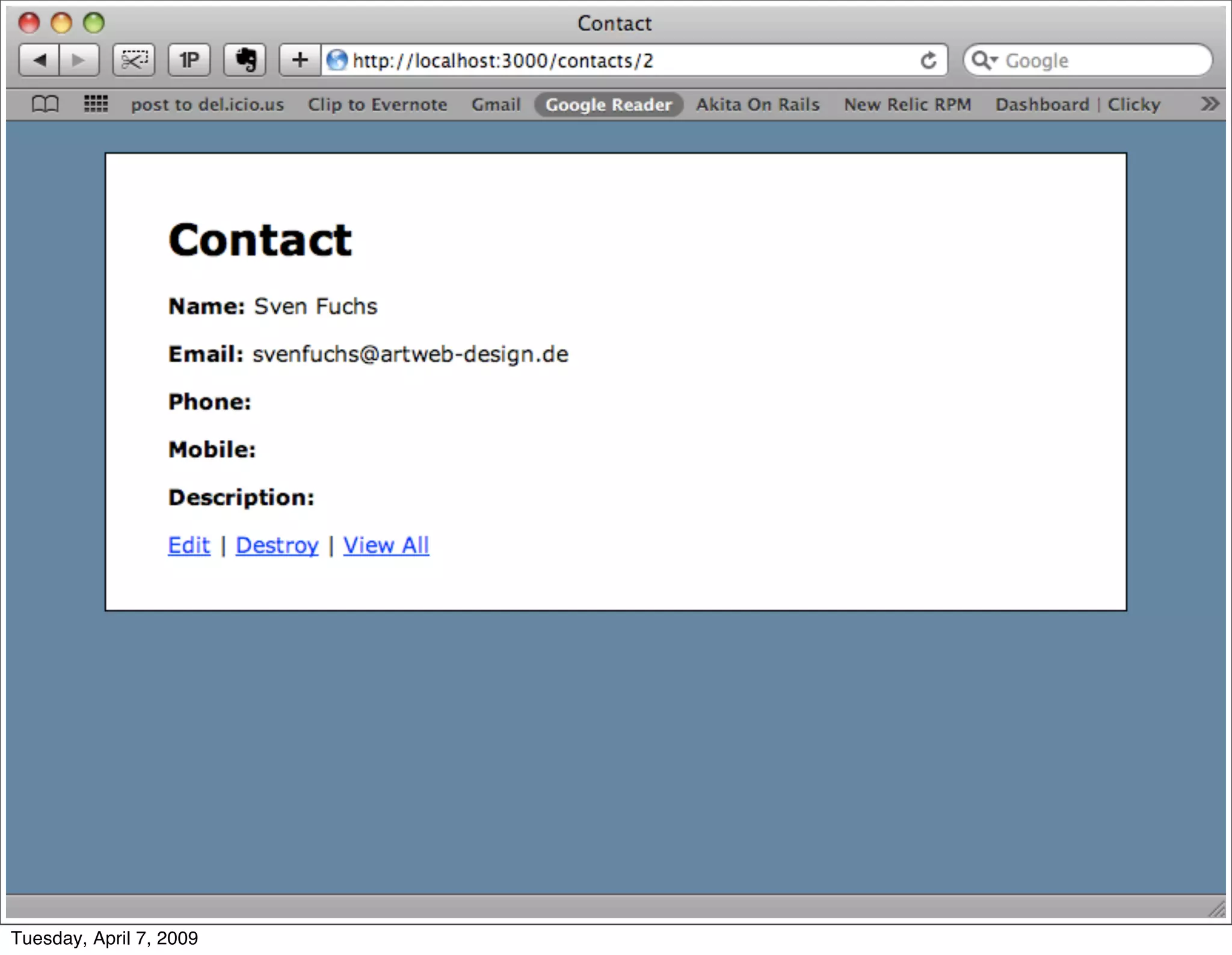The height and width of the screenshot is (955, 1232).
Task: Click the green zoom window button
Action: tap(93, 23)
